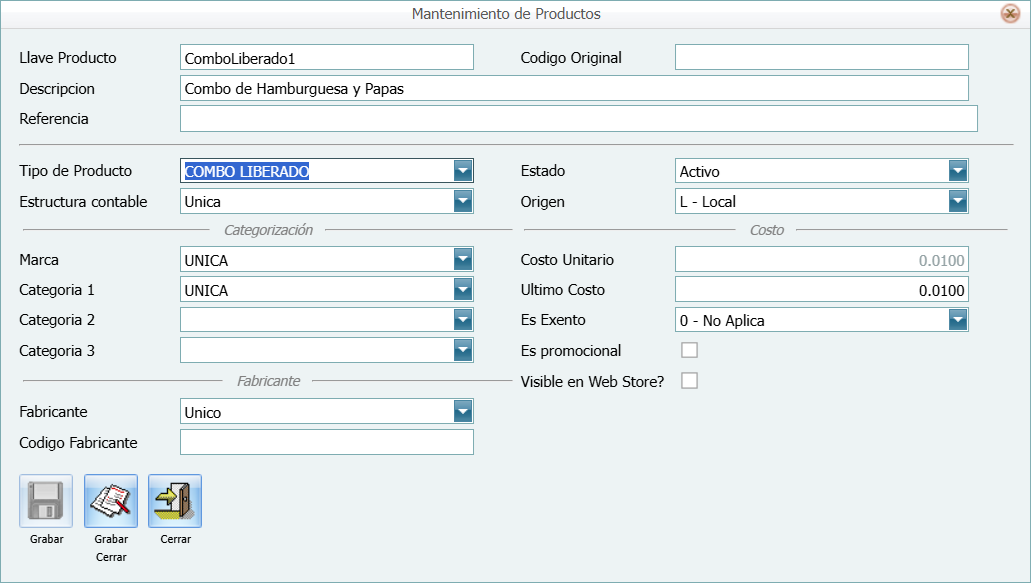Expand the Categoria 1 dropdown

click(x=462, y=290)
